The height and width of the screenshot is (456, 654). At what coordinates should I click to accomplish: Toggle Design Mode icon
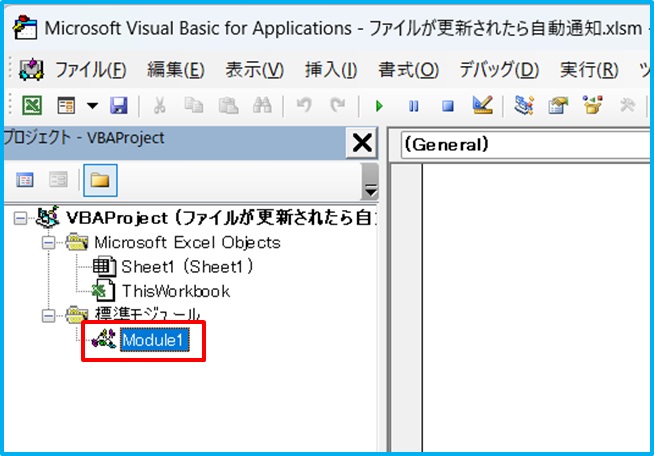coord(483,105)
